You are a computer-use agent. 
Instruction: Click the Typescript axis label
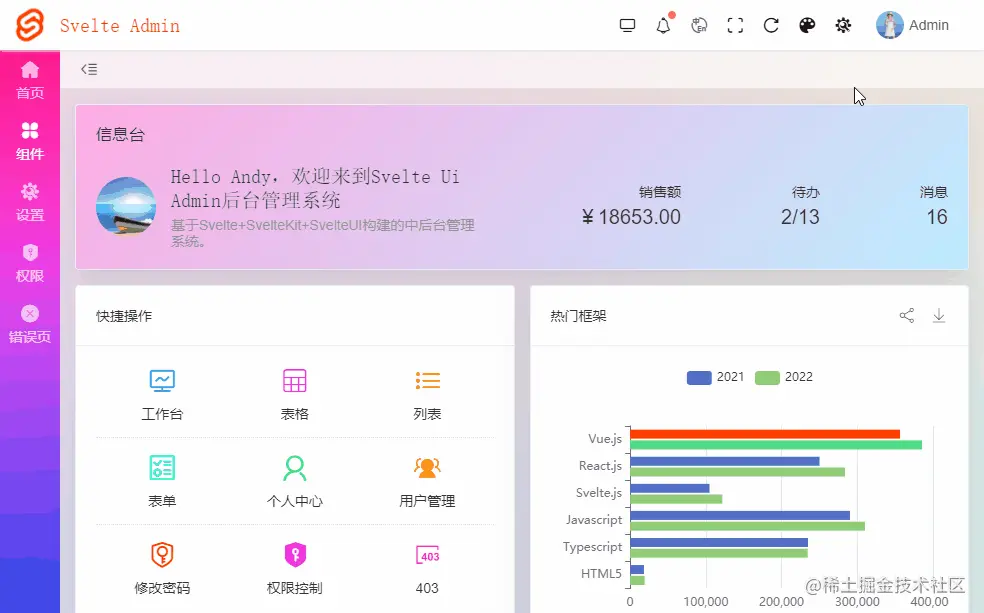(x=592, y=546)
